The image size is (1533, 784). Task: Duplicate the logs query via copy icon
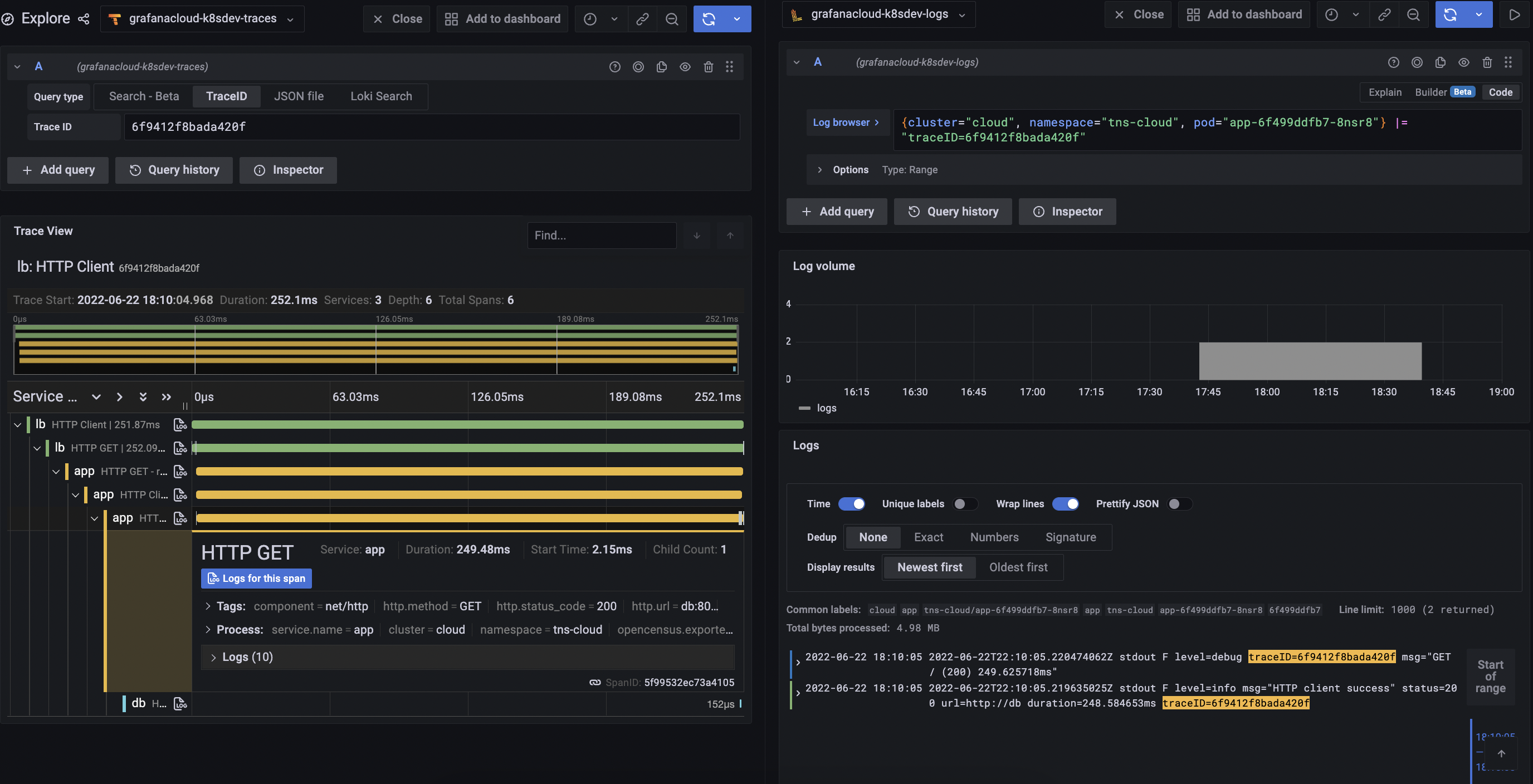[x=1440, y=62]
